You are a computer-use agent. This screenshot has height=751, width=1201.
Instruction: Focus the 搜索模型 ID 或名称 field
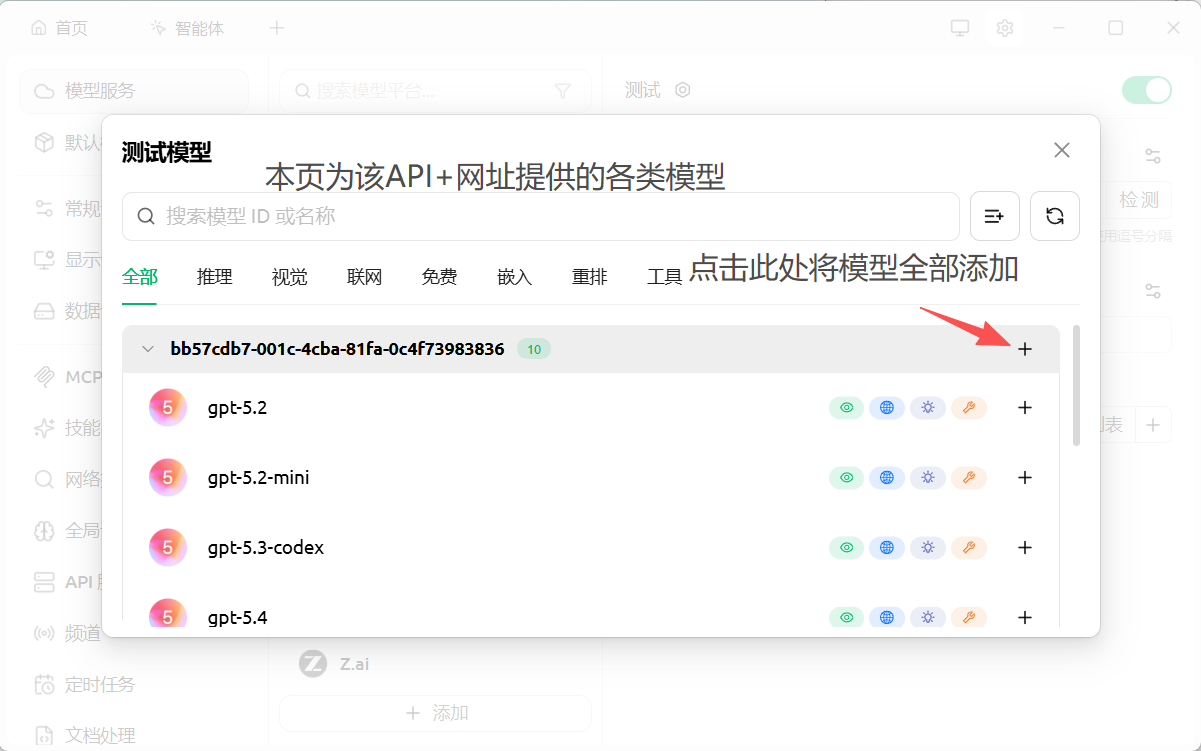(x=541, y=216)
